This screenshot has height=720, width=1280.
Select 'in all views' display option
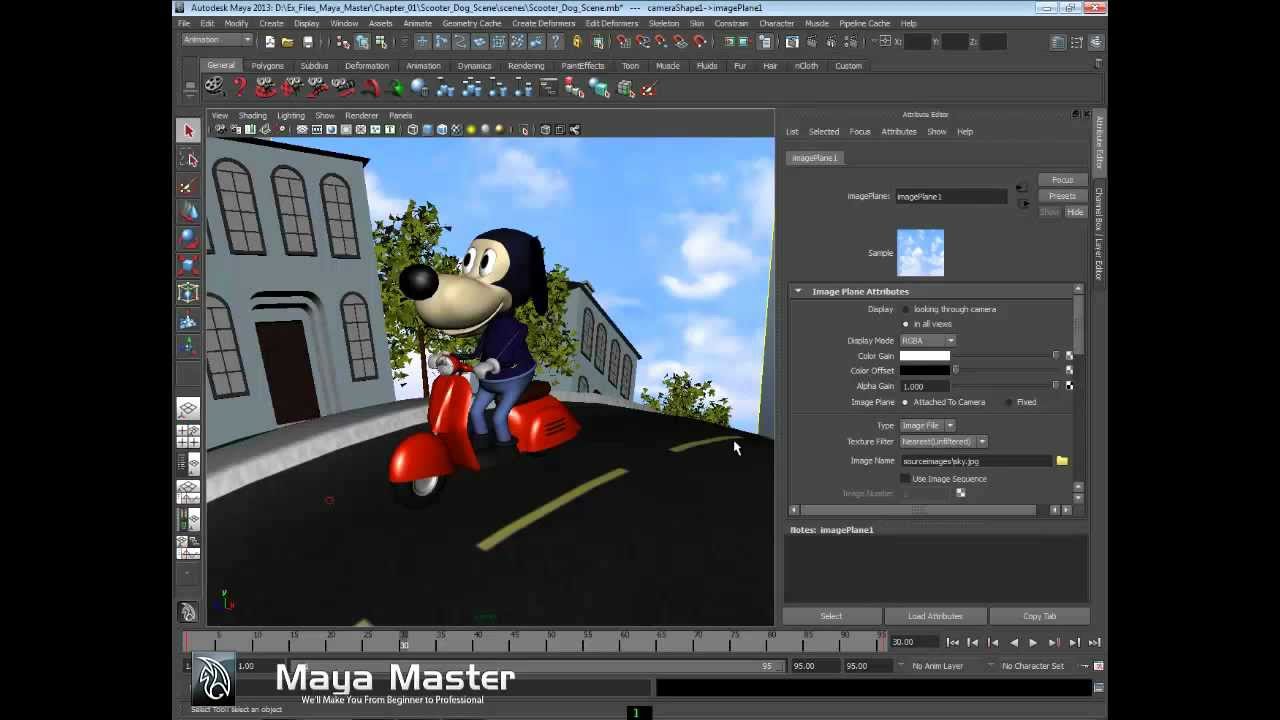[906, 324]
